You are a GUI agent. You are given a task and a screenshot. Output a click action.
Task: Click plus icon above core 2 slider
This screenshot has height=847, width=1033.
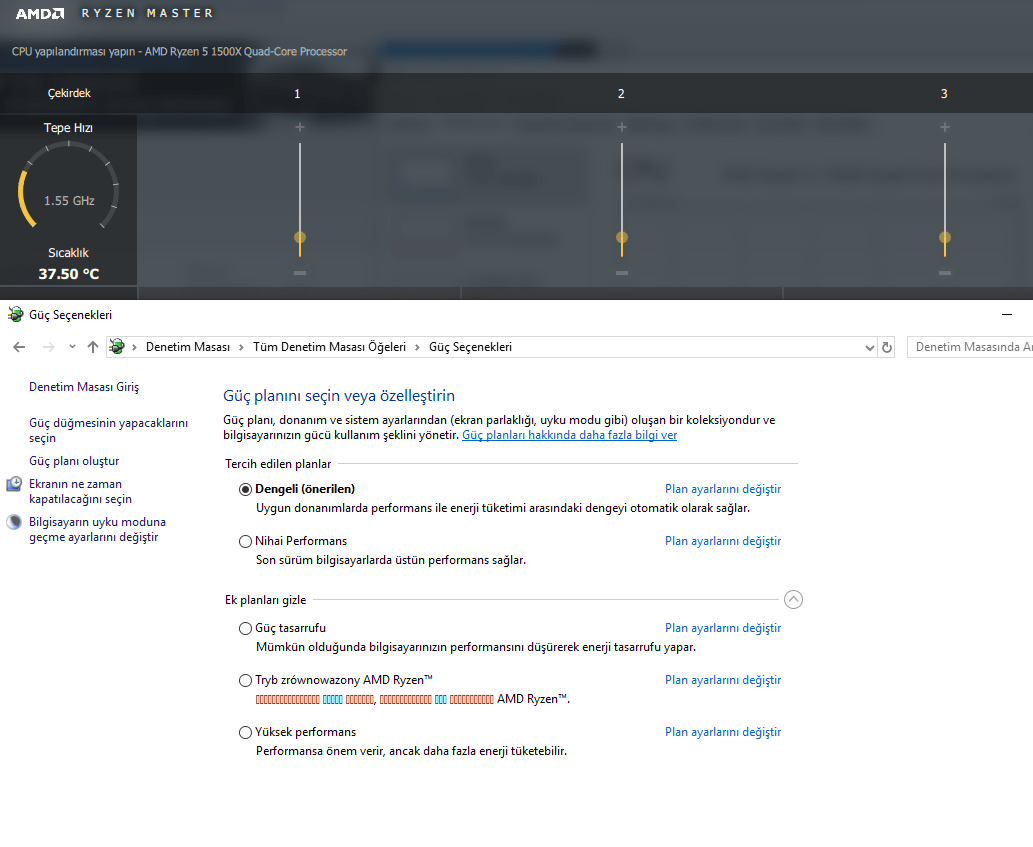tap(621, 127)
